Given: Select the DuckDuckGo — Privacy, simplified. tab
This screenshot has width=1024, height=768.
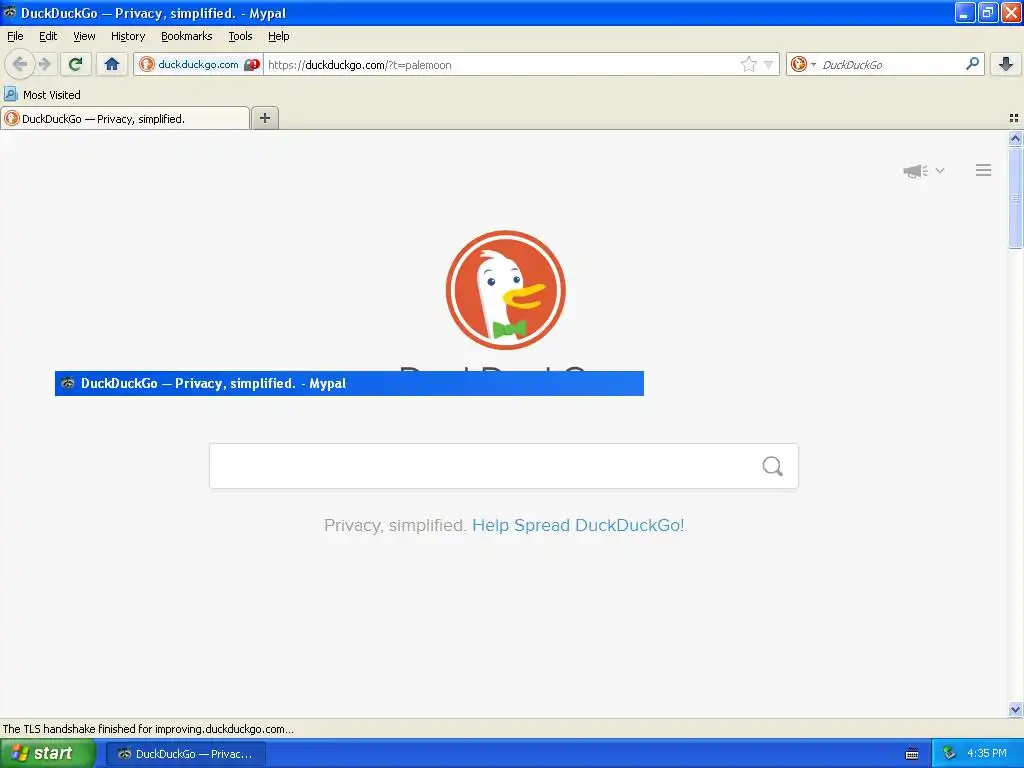Looking at the screenshot, I should [x=125, y=118].
